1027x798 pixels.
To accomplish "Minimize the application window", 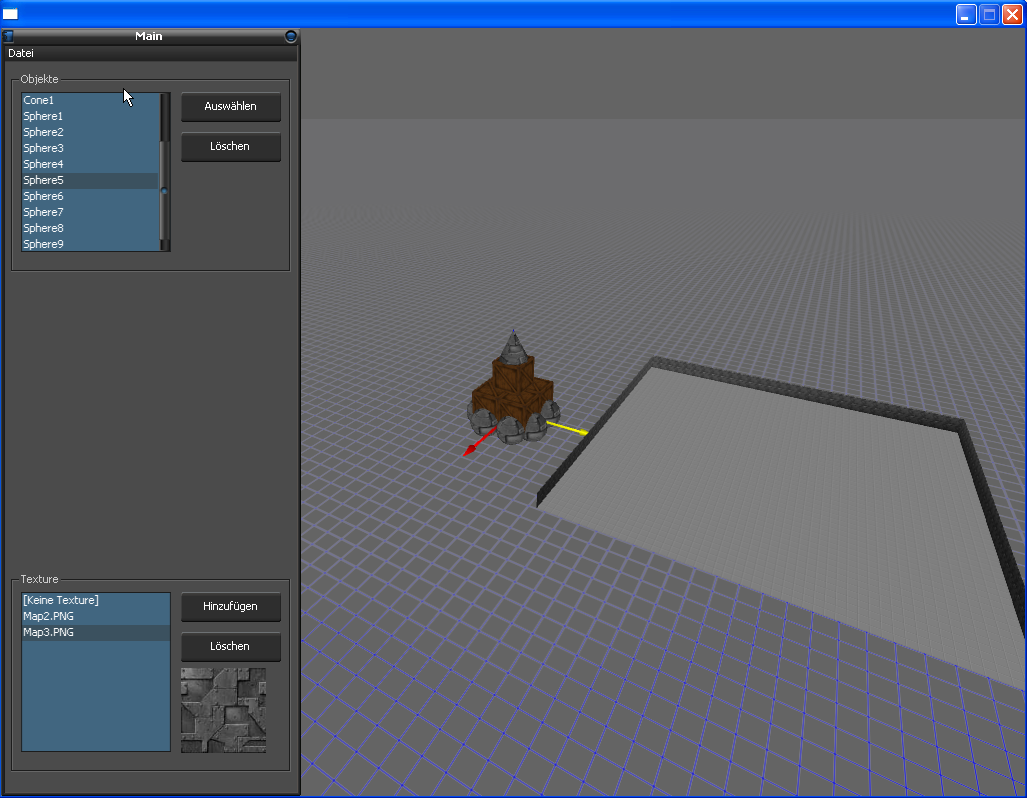I will click(966, 14).
